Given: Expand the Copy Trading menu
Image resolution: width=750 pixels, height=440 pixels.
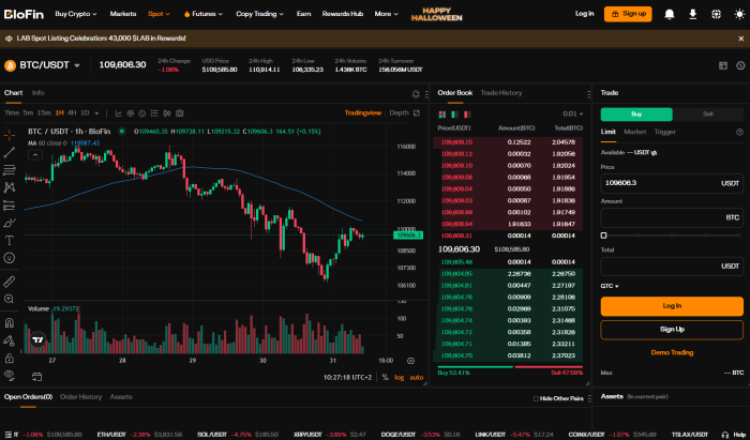Looking at the screenshot, I should pyautogui.click(x=260, y=14).
